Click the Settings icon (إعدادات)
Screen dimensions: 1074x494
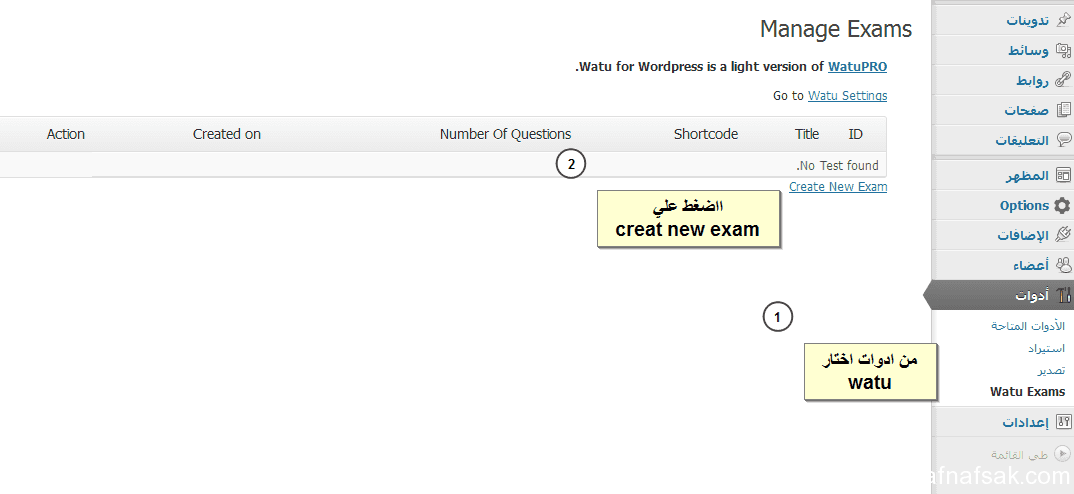[1062, 422]
